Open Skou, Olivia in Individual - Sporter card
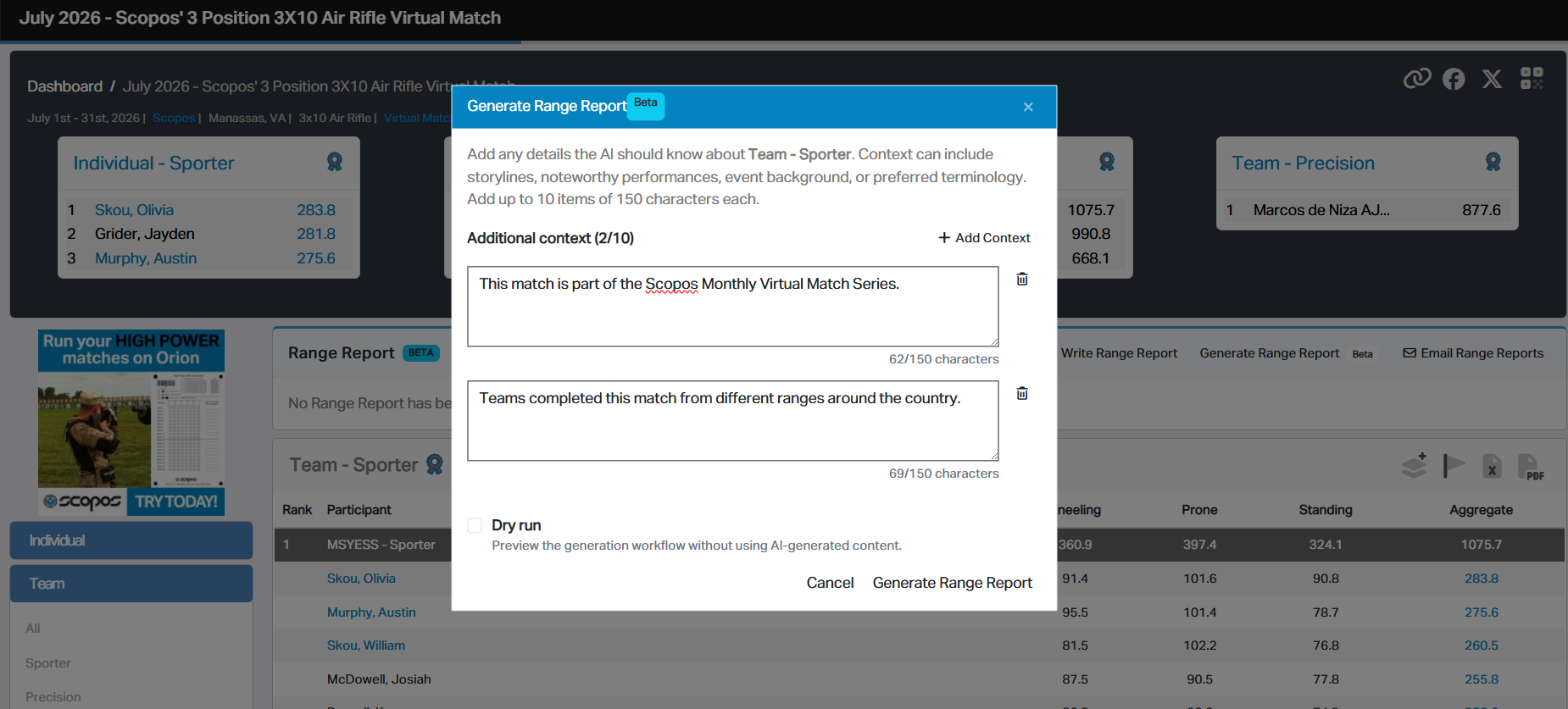 coord(134,210)
